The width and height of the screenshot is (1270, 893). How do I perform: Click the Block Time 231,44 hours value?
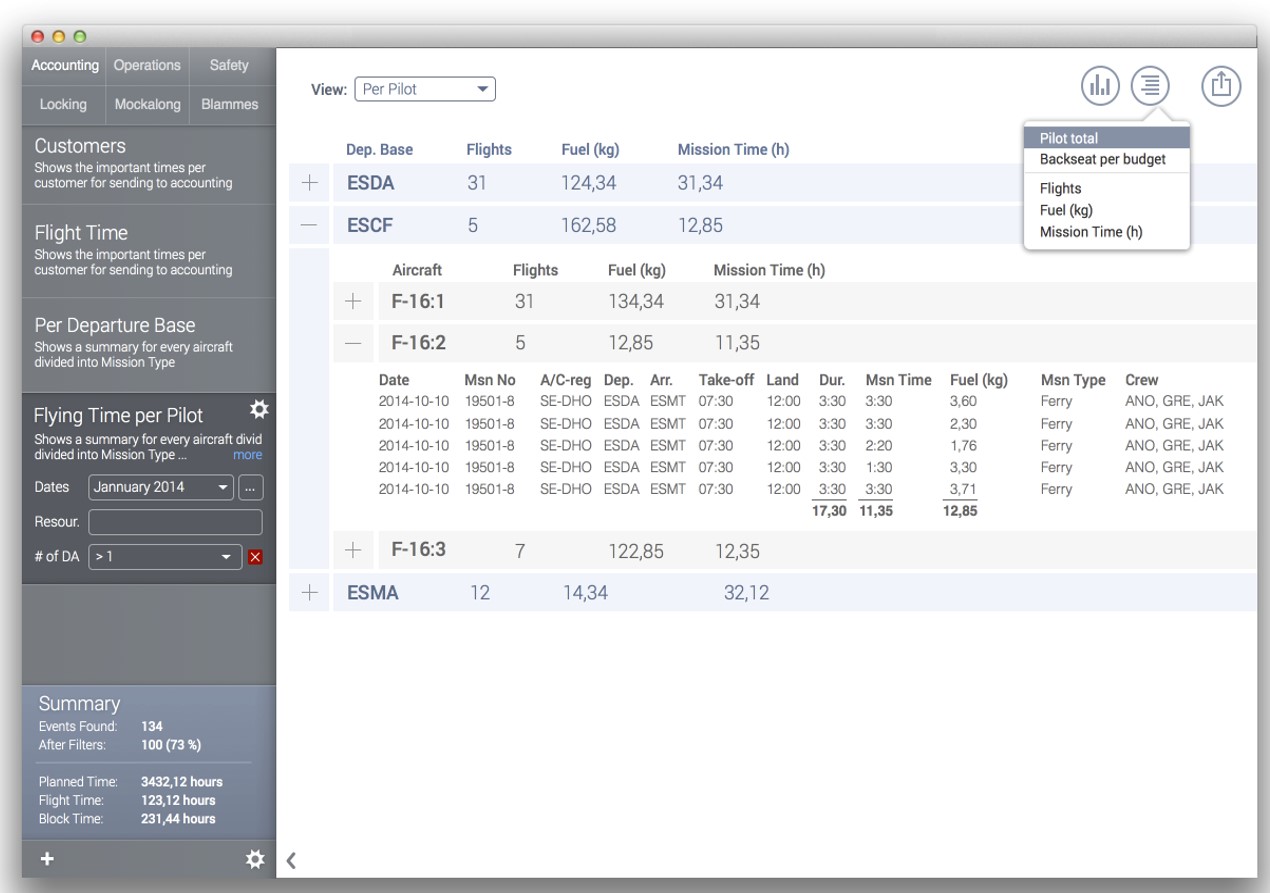178,819
